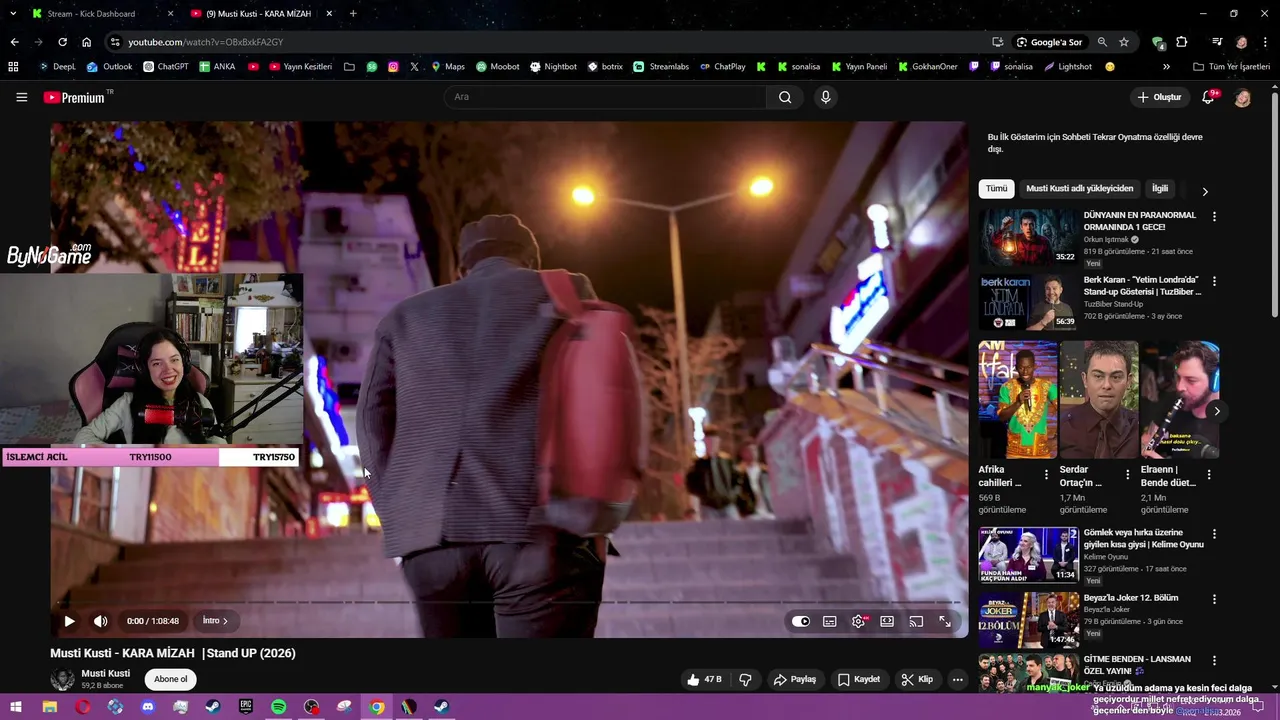Click the Google'a Sor button
The height and width of the screenshot is (720, 1280).
pyautogui.click(x=1049, y=42)
